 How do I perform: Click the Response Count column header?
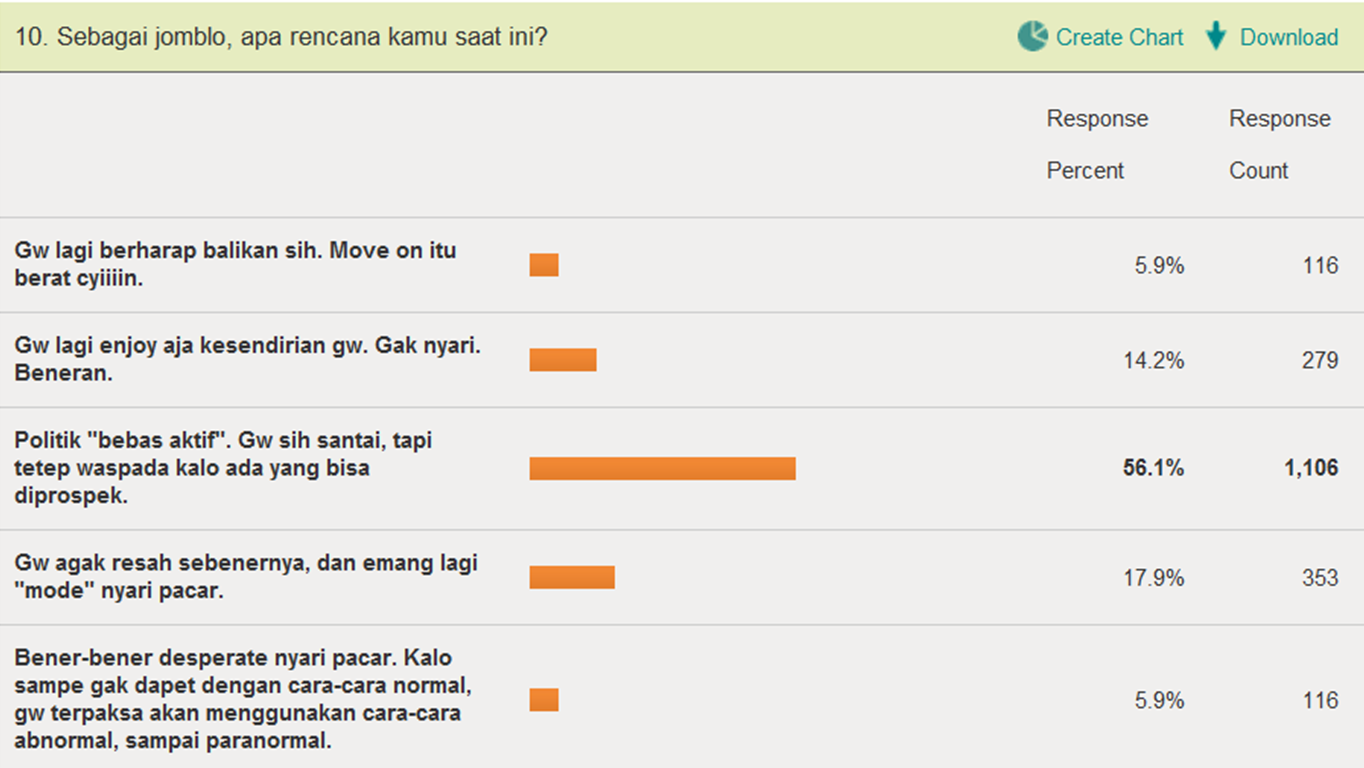pyautogui.click(x=1279, y=144)
